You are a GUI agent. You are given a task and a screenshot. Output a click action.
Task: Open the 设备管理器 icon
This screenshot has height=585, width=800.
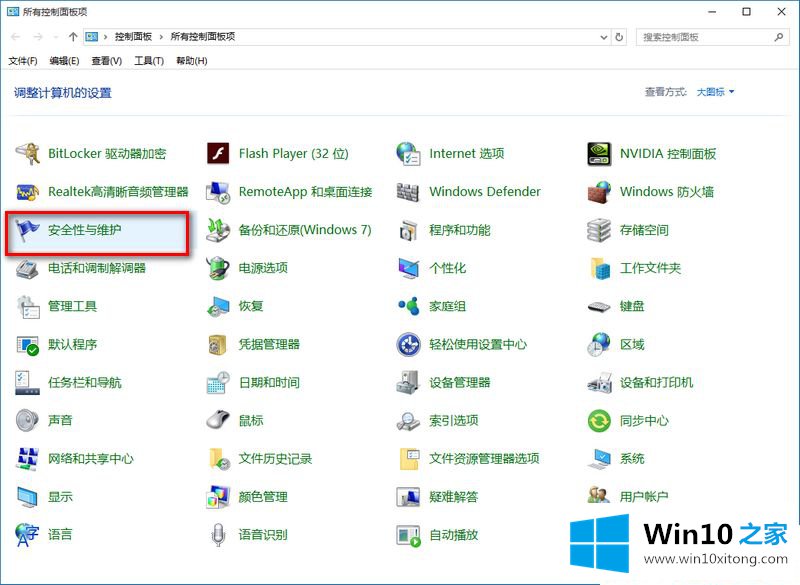tap(408, 383)
